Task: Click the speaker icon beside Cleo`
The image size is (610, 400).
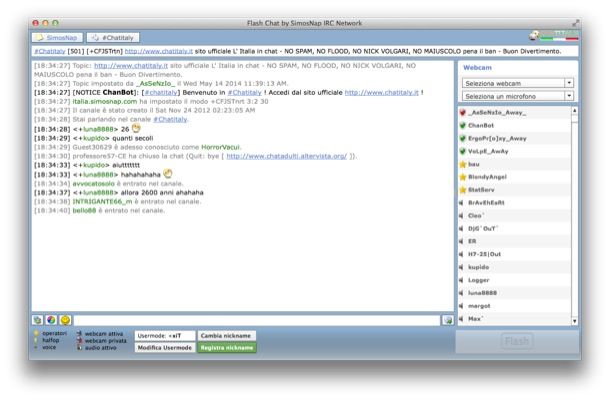Action: tap(461, 216)
